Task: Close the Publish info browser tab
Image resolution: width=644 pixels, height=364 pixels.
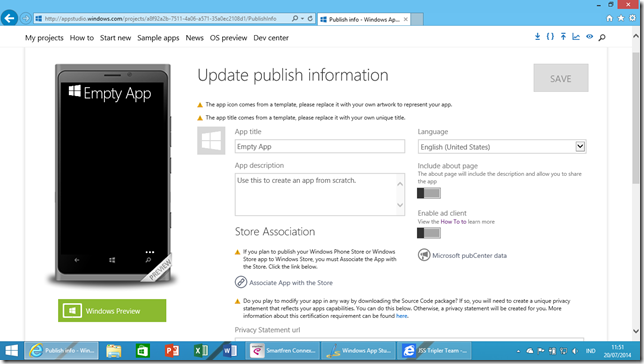Action: pyautogui.click(x=405, y=19)
